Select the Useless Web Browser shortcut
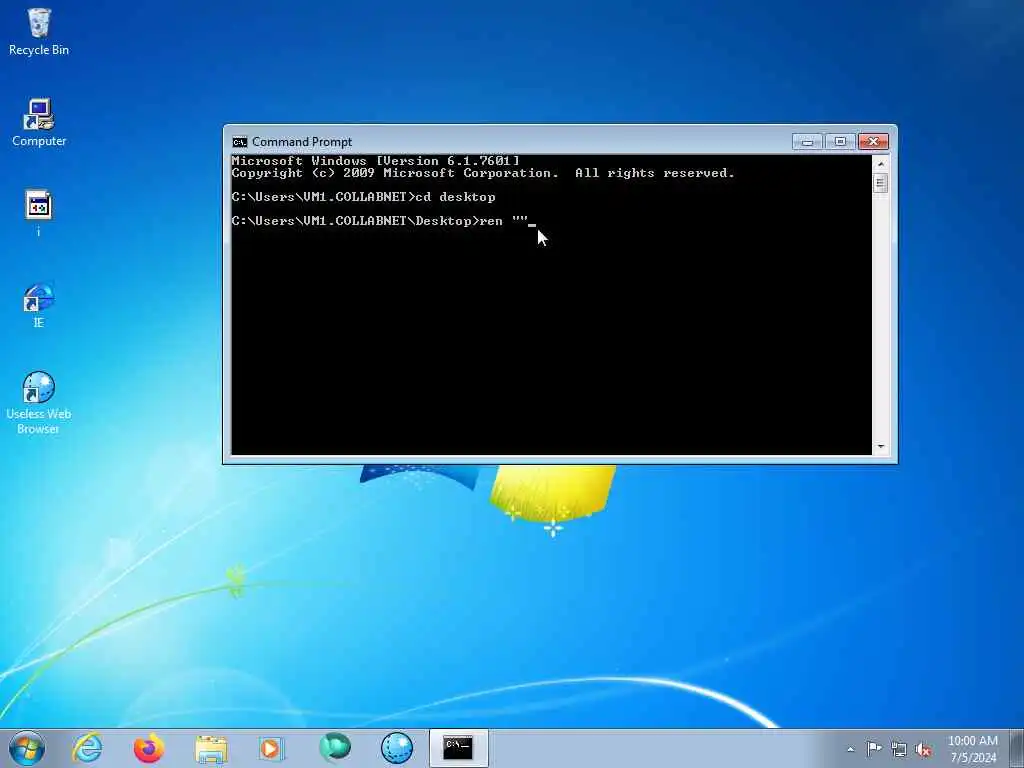 click(39, 402)
